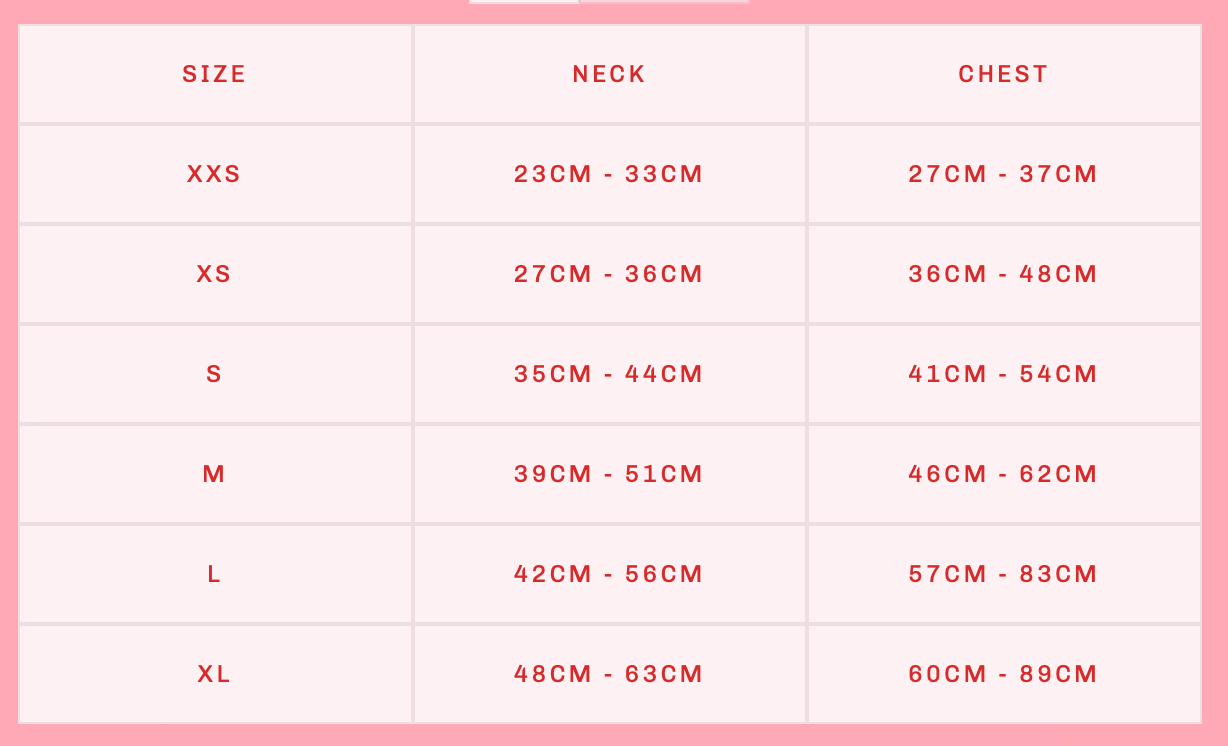Select chest range 36CM - 48CM
This screenshot has width=1228, height=746.
(x=1003, y=274)
